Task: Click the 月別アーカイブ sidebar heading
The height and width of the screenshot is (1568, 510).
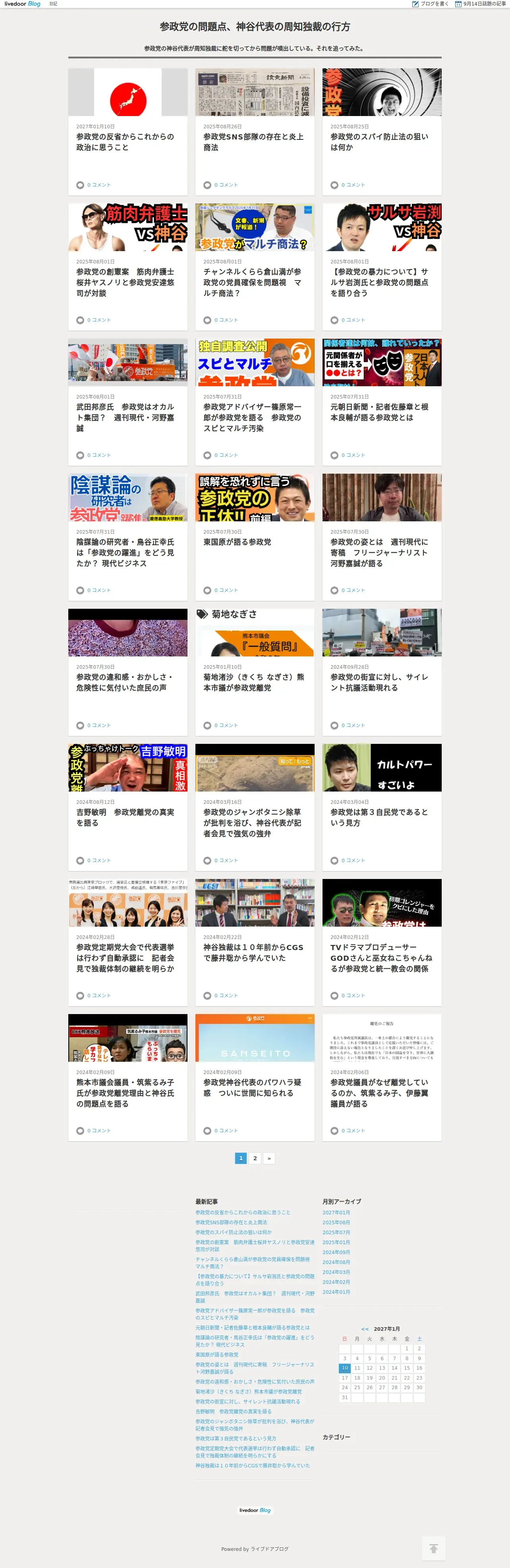Action: (342, 1202)
